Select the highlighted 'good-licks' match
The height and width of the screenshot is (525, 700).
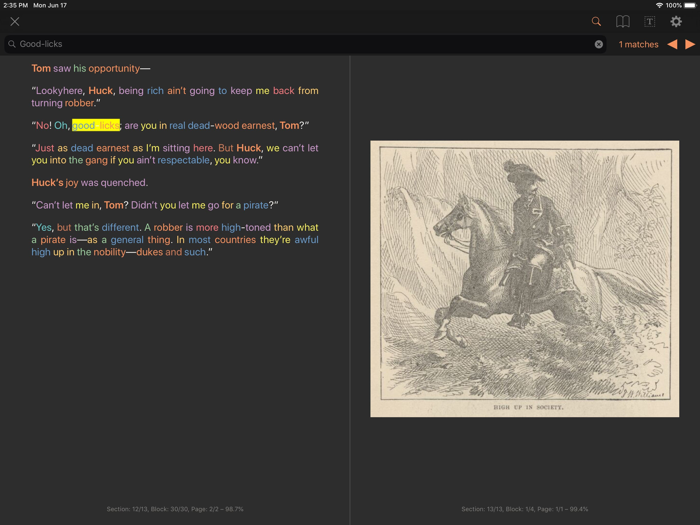click(x=96, y=125)
